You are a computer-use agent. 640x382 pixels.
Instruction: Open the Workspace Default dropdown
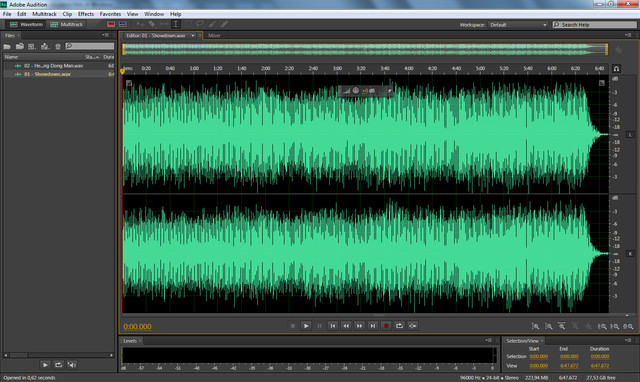(x=518, y=25)
